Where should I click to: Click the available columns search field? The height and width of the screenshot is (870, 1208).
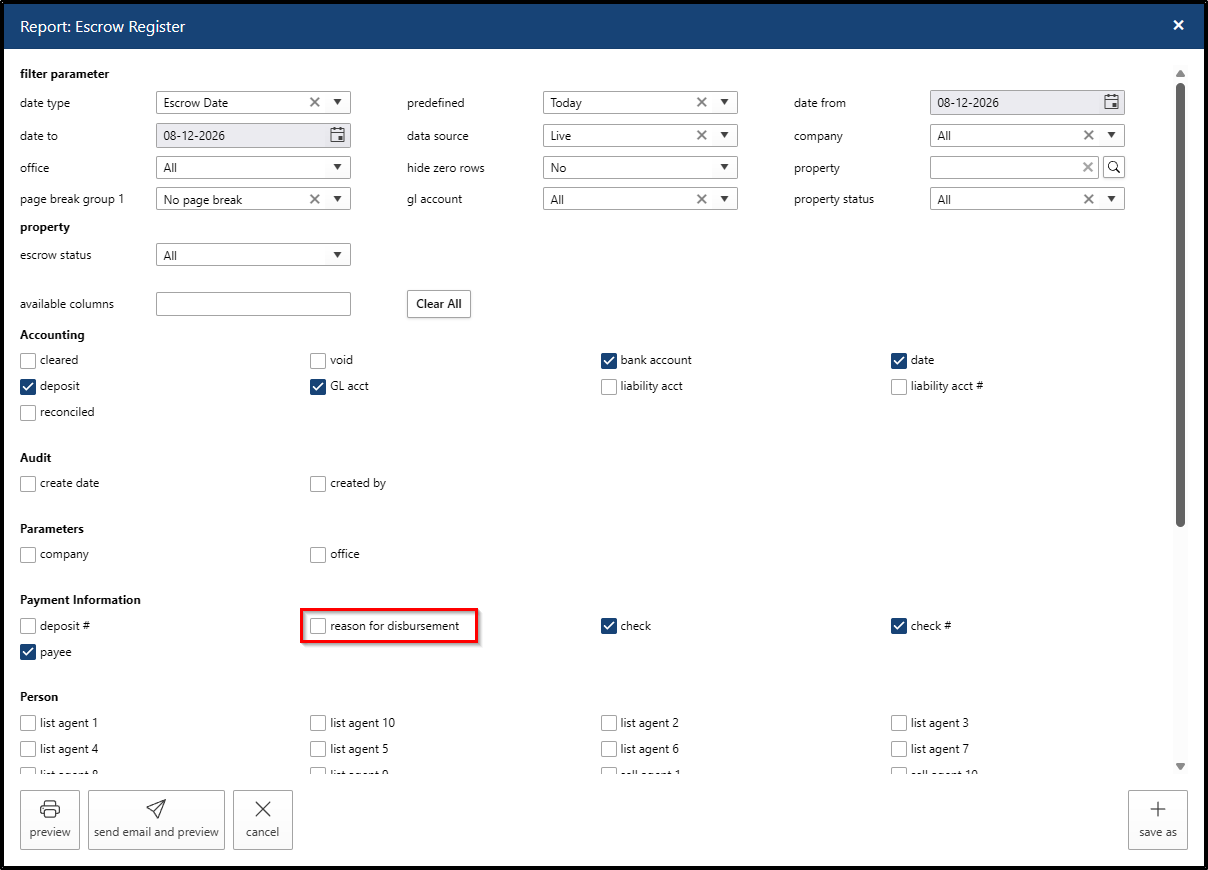pyautogui.click(x=253, y=304)
